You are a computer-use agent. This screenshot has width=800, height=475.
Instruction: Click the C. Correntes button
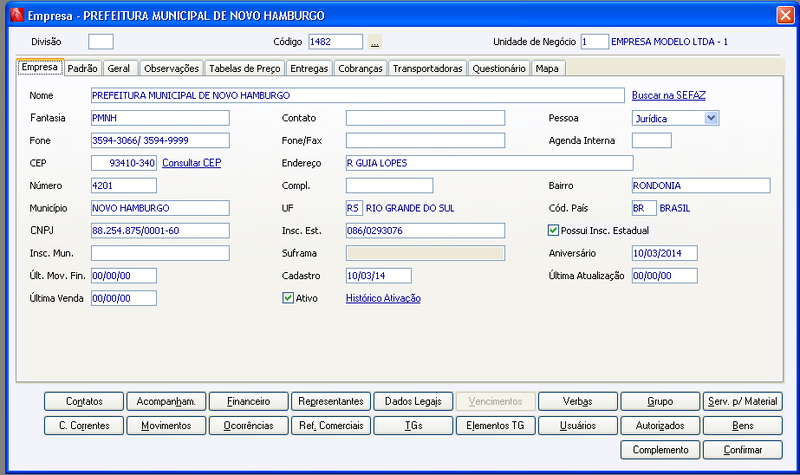(x=84, y=426)
